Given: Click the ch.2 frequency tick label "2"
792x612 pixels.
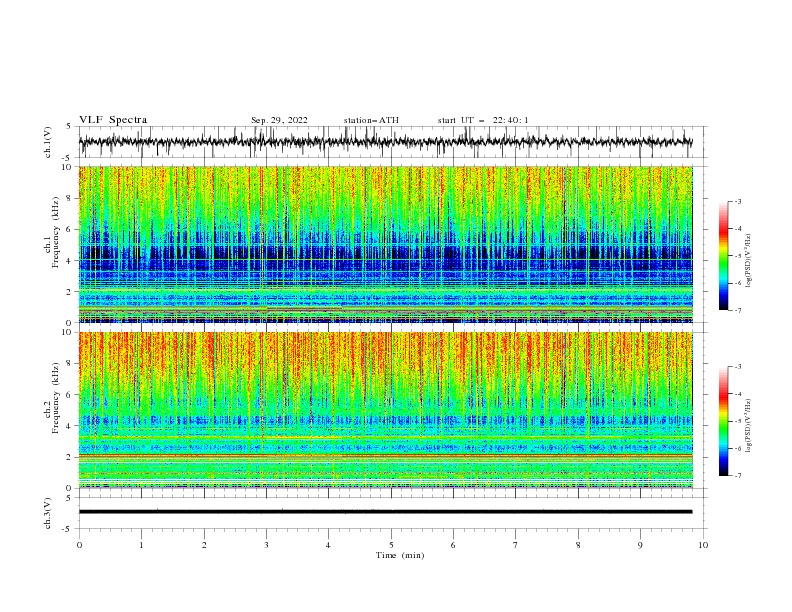Looking at the screenshot, I should [x=69, y=457].
